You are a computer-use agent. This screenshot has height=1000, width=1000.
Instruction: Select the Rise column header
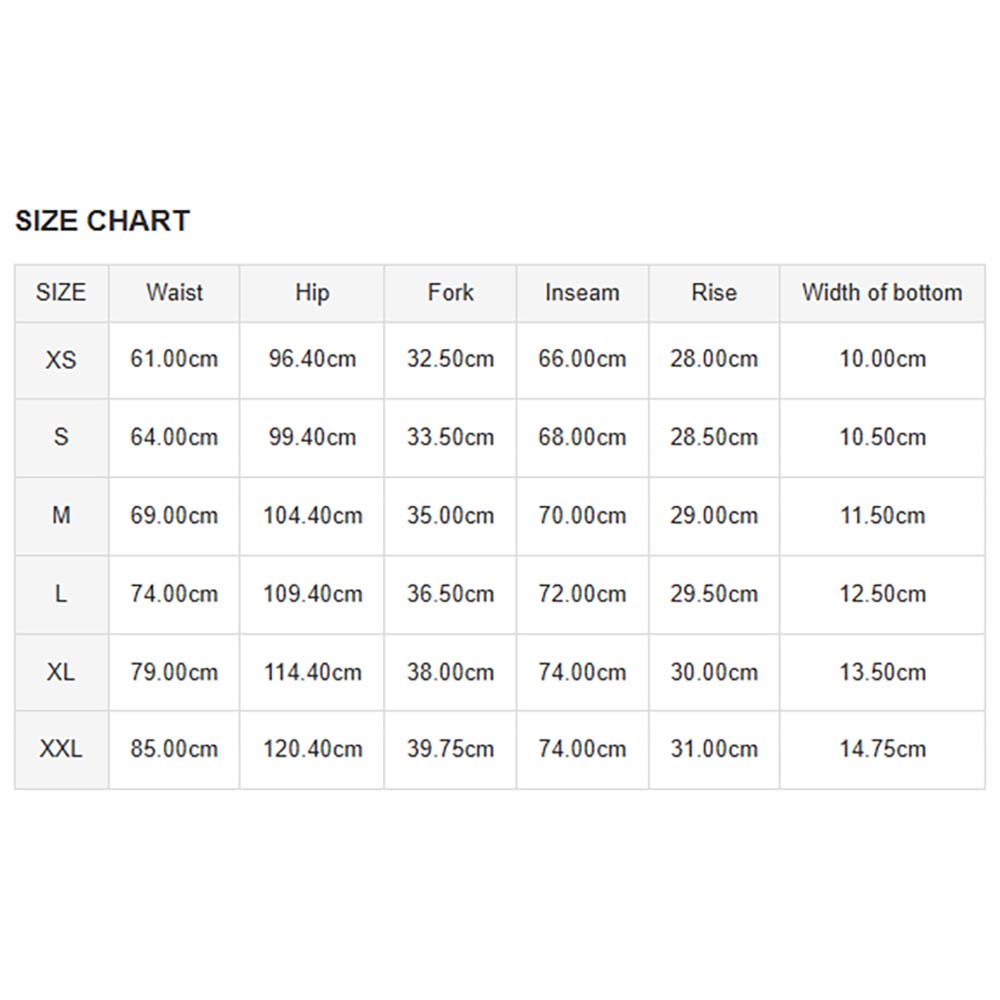tap(714, 293)
